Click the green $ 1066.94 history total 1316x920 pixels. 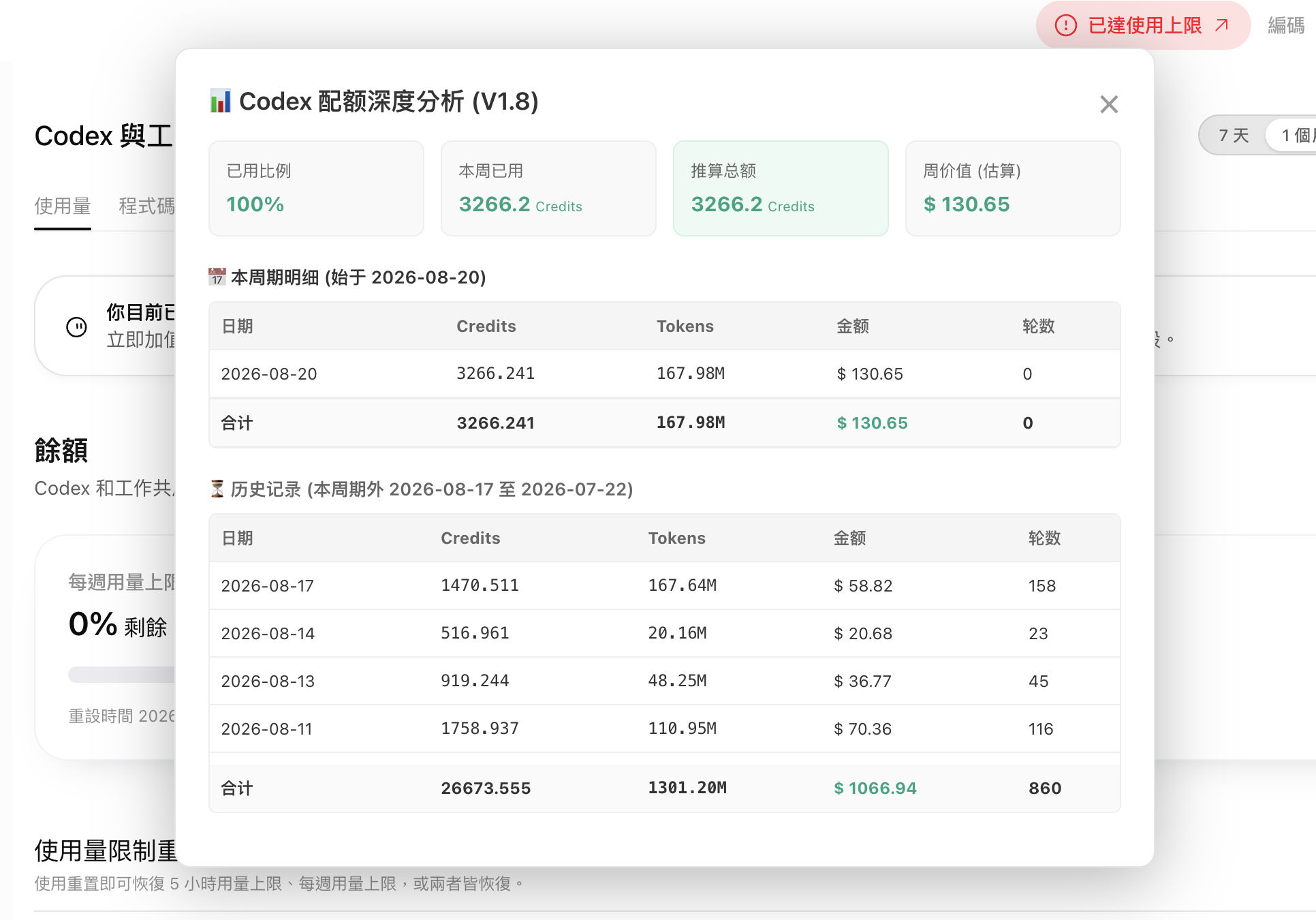point(875,788)
